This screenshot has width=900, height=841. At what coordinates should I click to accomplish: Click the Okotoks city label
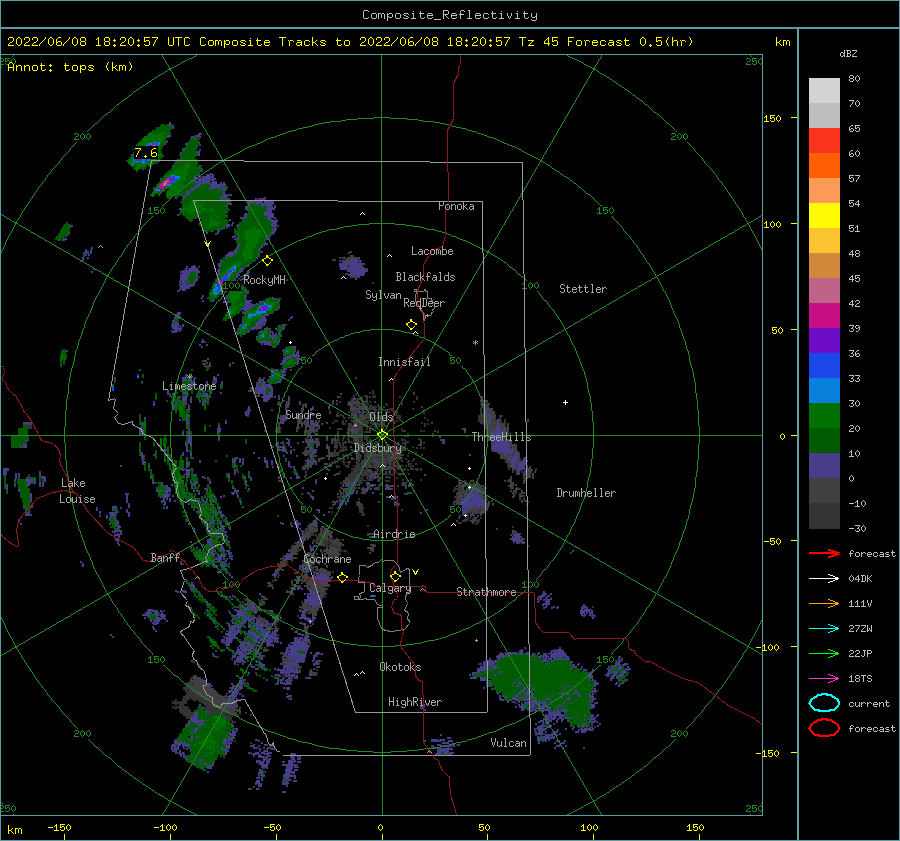[400, 667]
